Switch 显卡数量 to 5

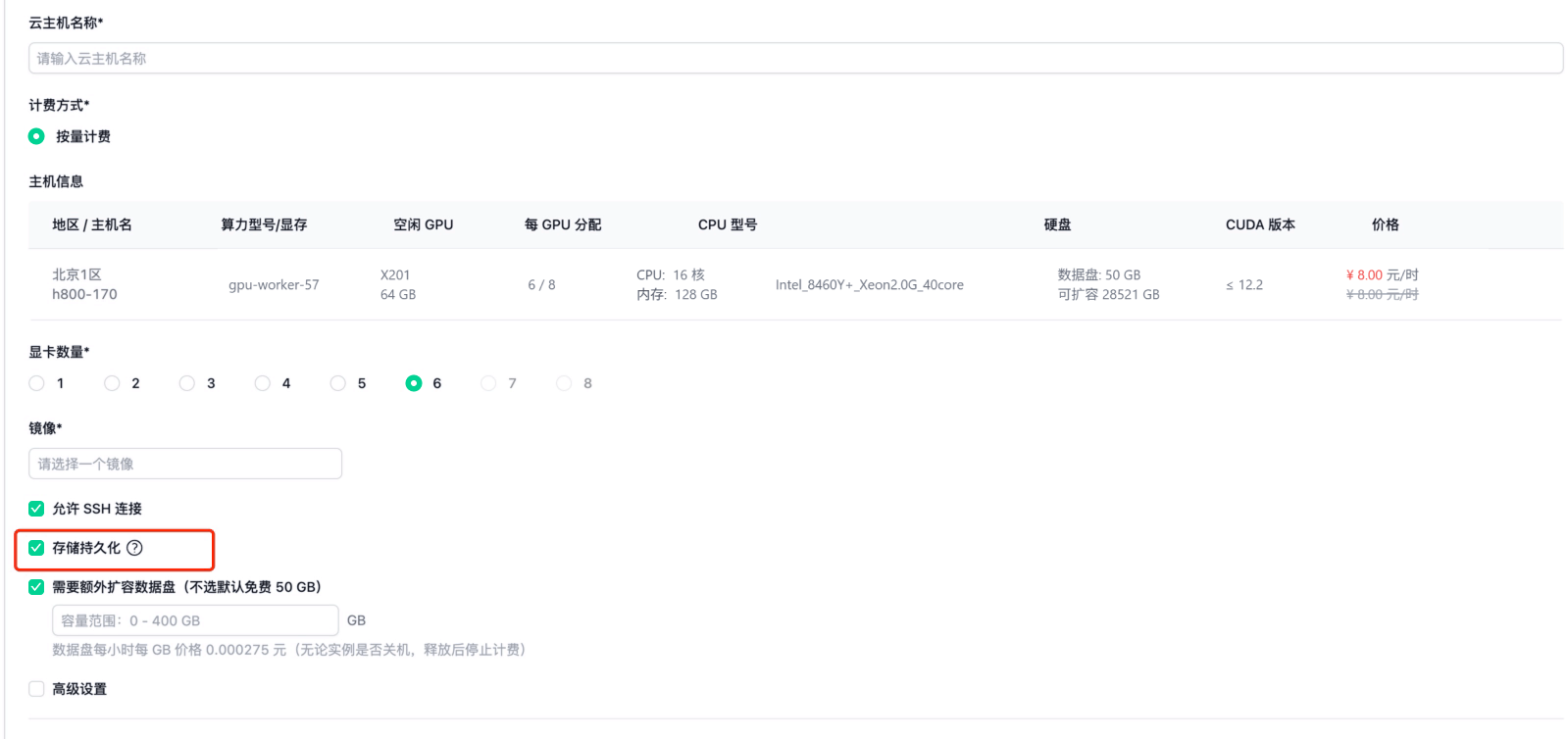click(x=338, y=383)
